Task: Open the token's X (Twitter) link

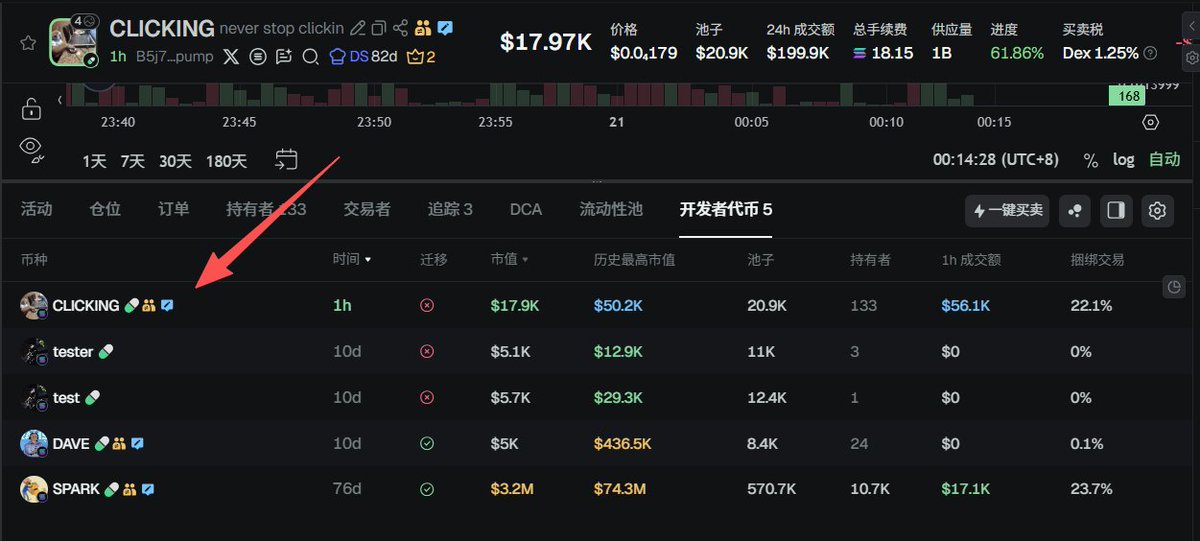Action: pyautogui.click(x=232, y=57)
